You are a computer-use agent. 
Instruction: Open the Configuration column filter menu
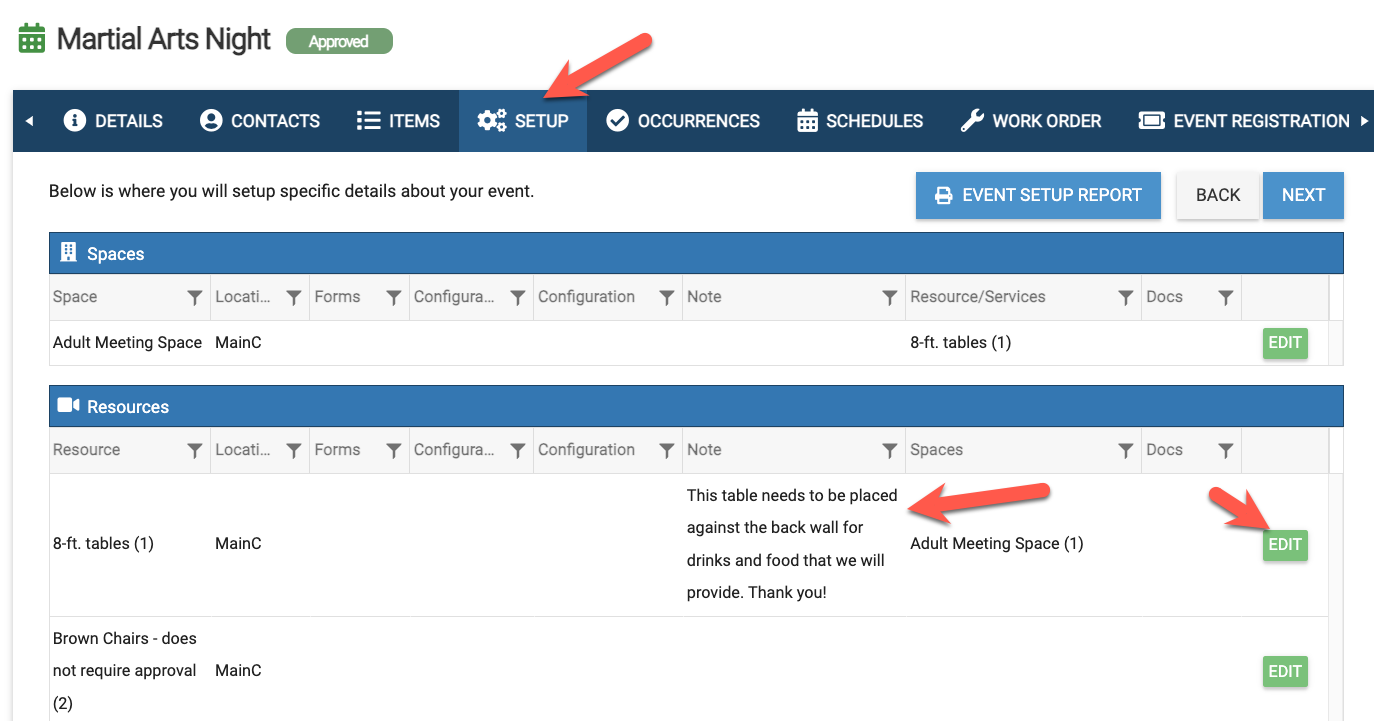pyautogui.click(x=665, y=297)
